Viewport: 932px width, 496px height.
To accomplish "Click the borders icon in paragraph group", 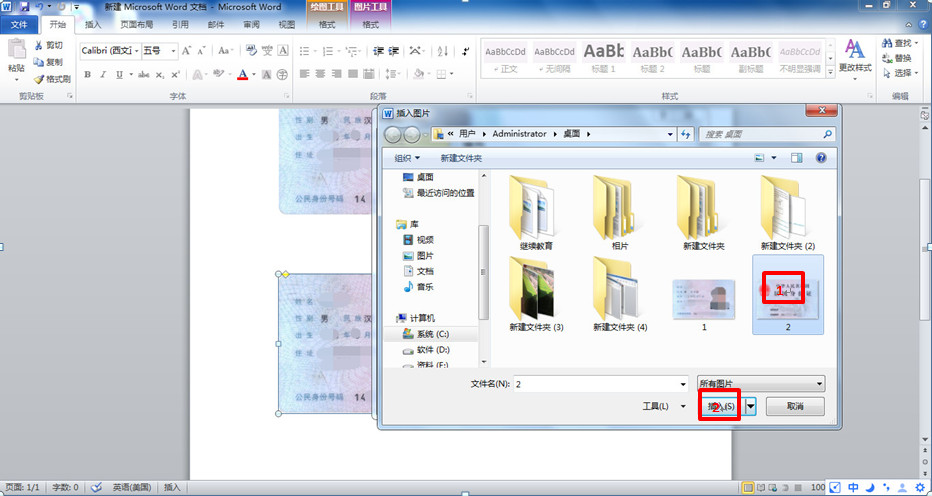I will coord(441,75).
